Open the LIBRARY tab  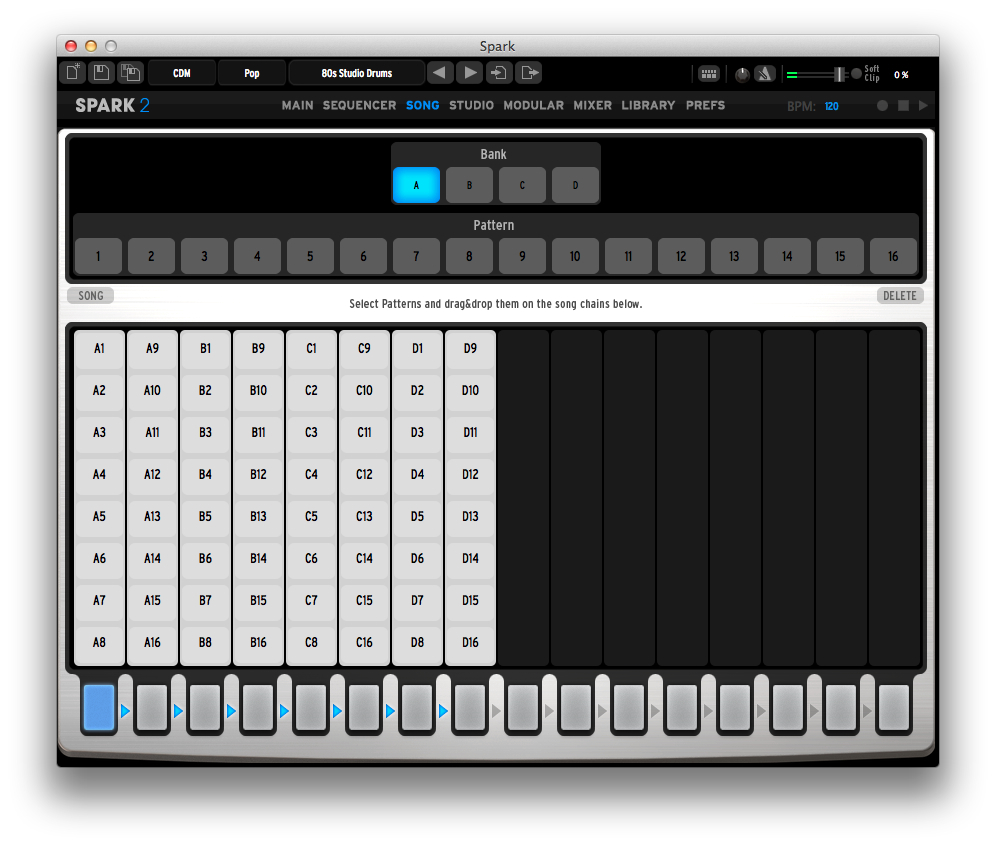tap(648, 105)
